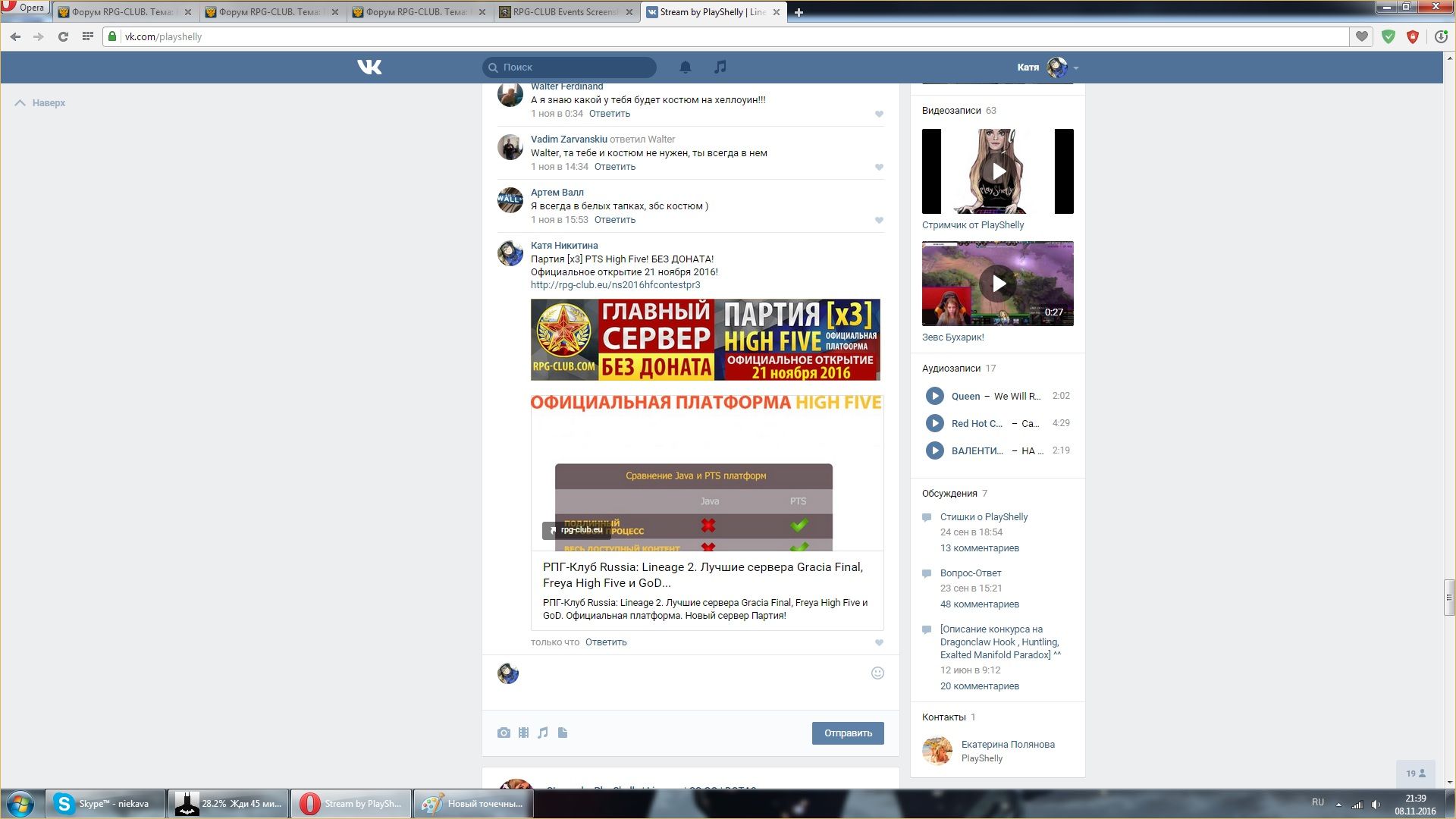This screenshot has width=1456, height=819.
Task: Open a new browser tab with plus
Action: click(799, 12)
